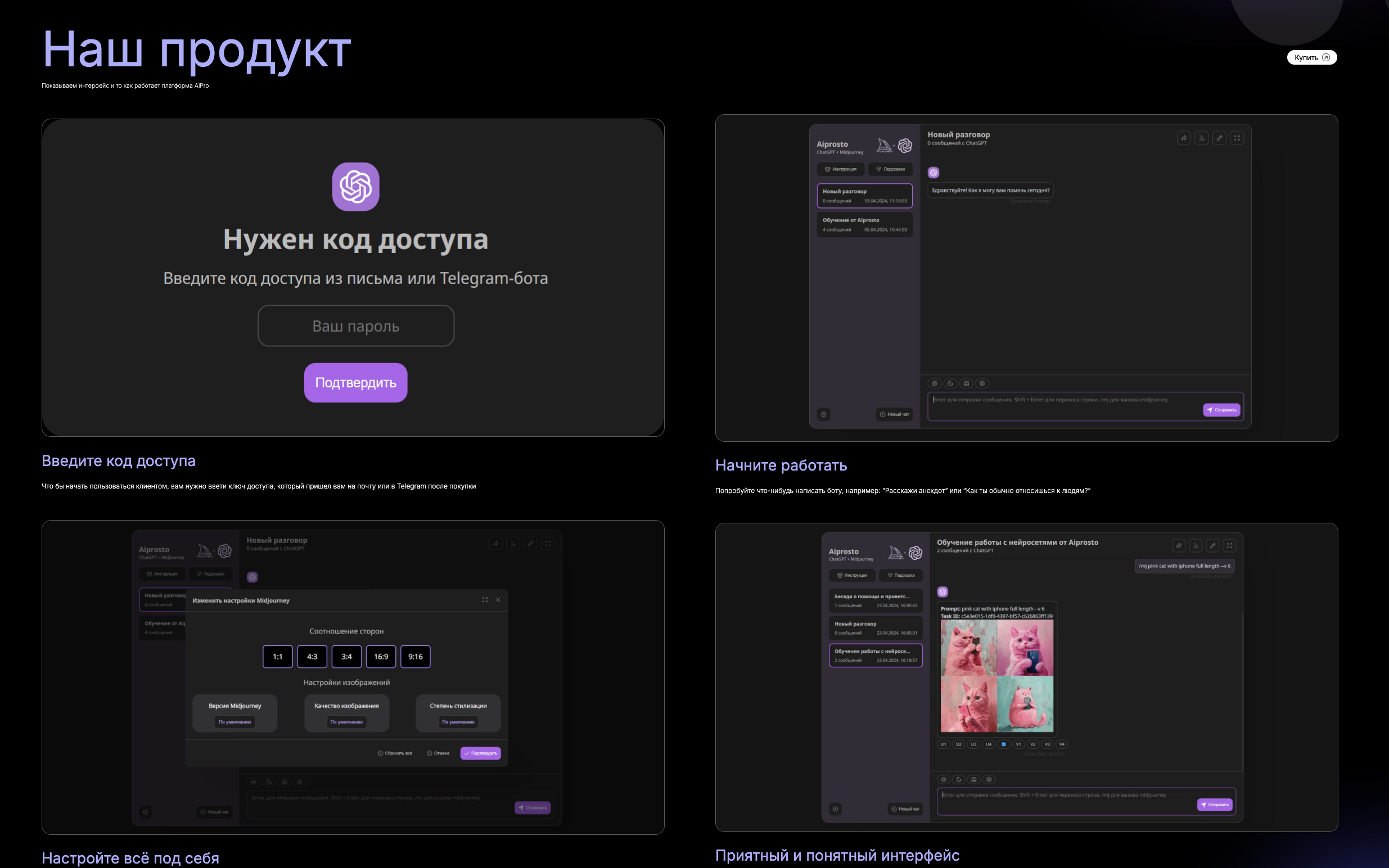Viewport: 1389px width, 868px height.
Task: Click the ChatGPT knot logo in the Начните работать sidebar
Action: (x=905, y=146)
